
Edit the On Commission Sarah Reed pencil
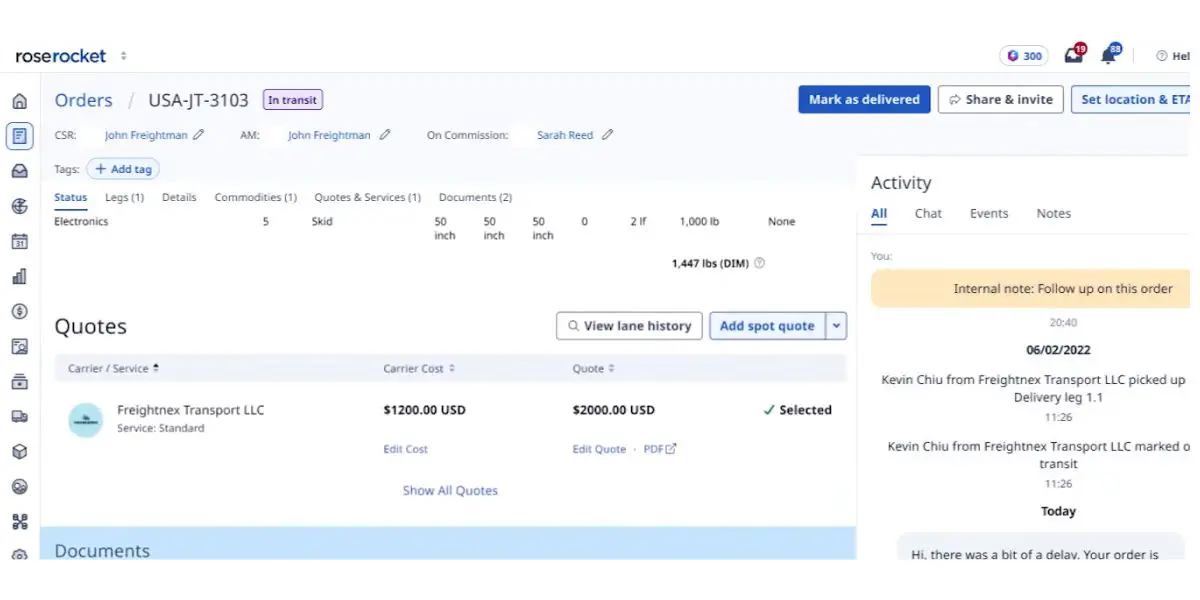[x=607, y=135]
